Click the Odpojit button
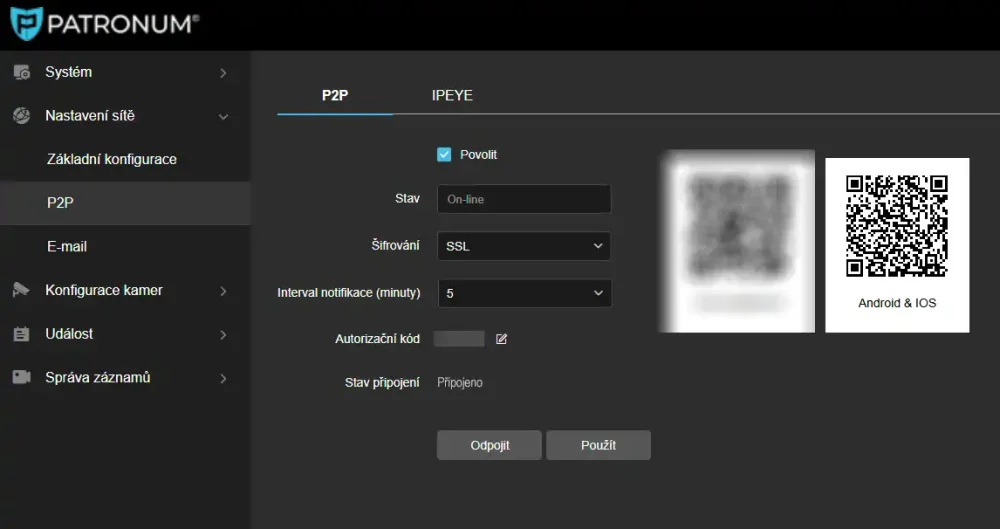Viewport: 1000px width, 529px height. click(x=489, y=445)
